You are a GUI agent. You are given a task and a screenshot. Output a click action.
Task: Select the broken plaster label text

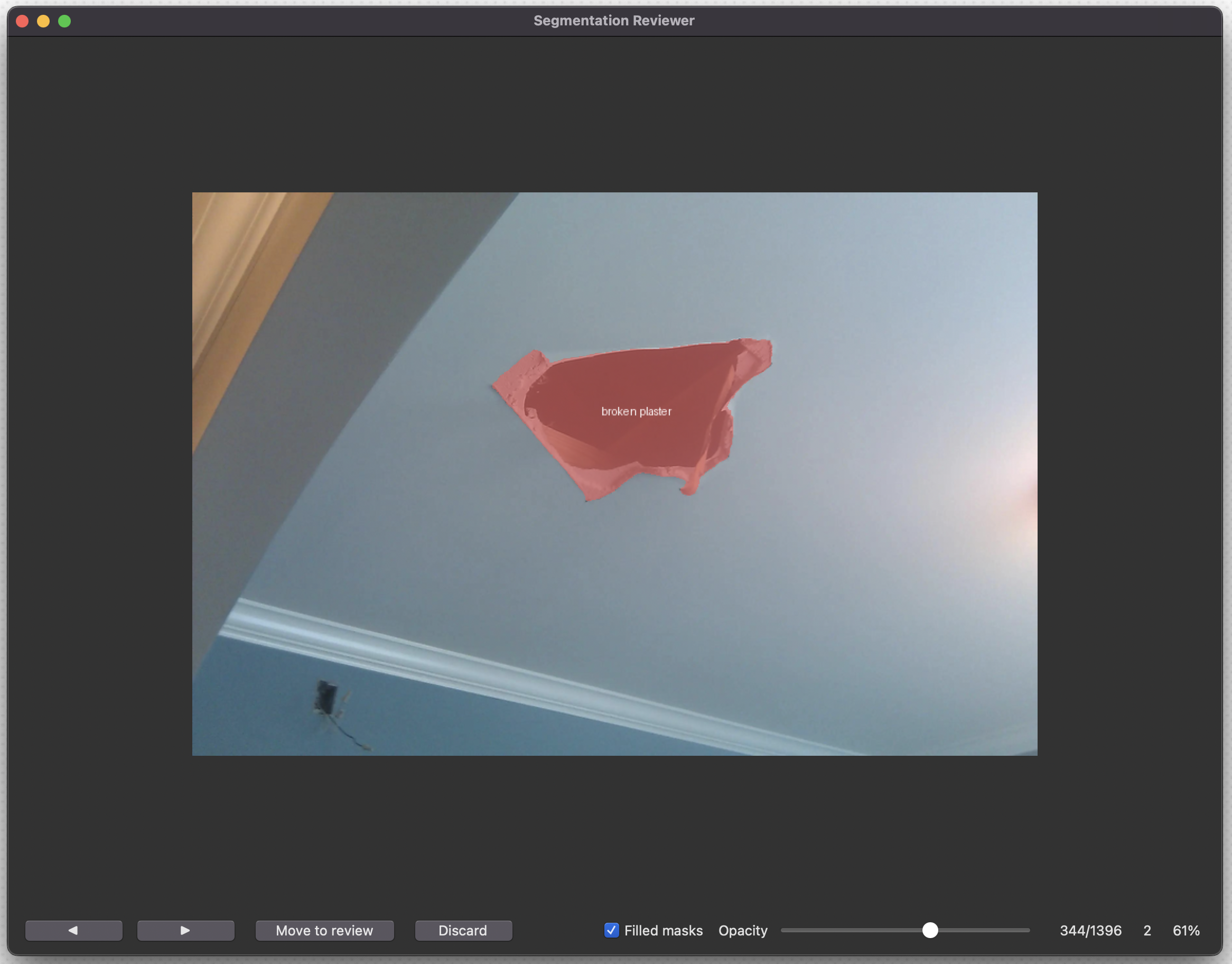coord(636,412)
